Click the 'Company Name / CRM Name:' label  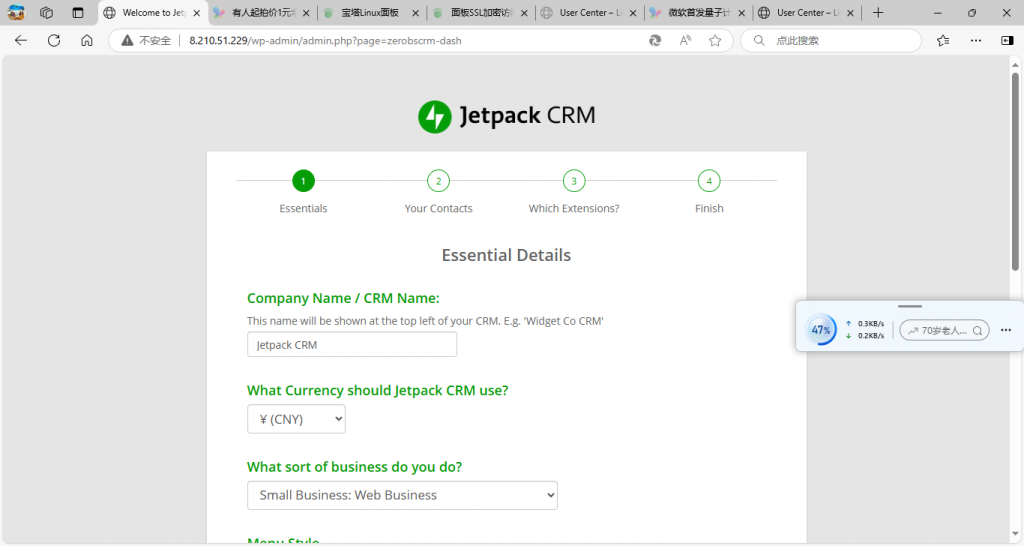[344, 298]
